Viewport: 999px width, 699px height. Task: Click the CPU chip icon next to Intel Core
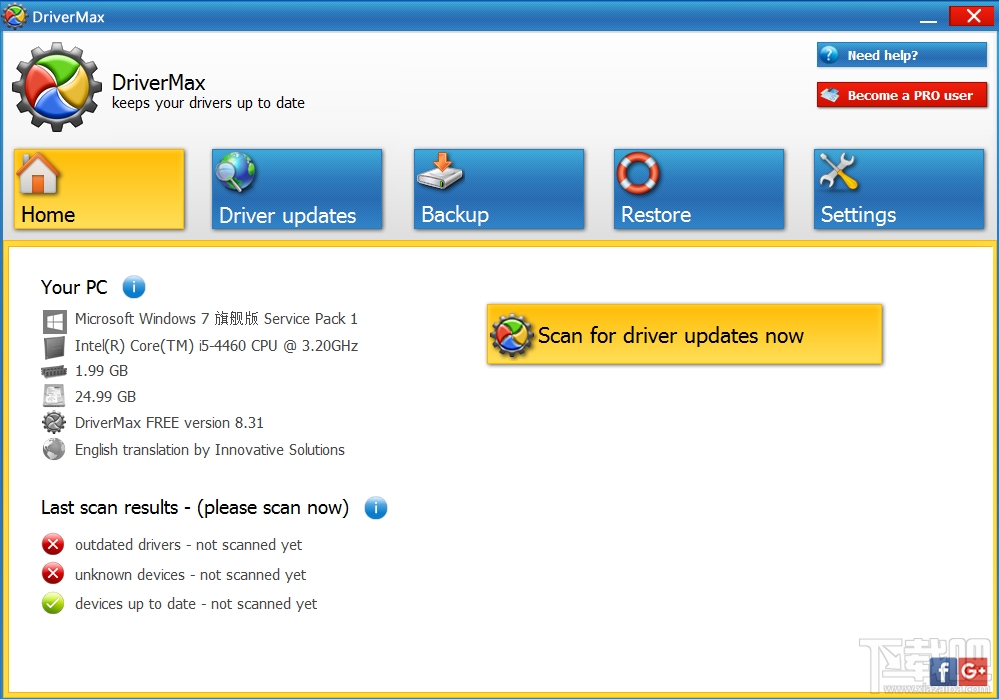54,347
